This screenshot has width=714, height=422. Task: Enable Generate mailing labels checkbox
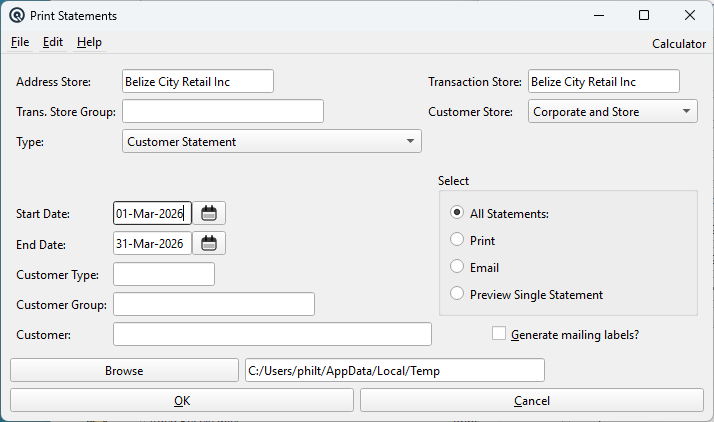click(499, 334)
